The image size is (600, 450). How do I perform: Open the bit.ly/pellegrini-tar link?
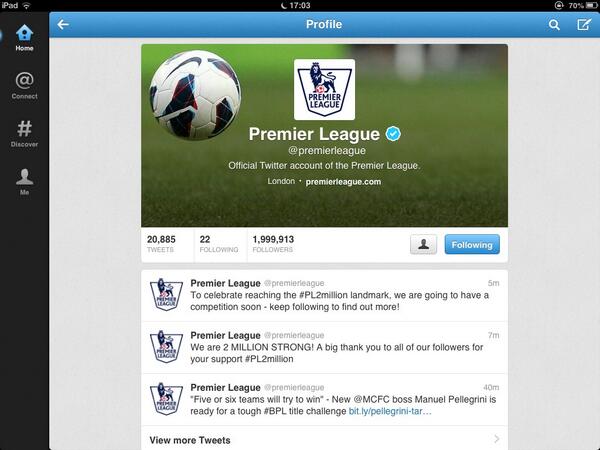click(390, 411)
